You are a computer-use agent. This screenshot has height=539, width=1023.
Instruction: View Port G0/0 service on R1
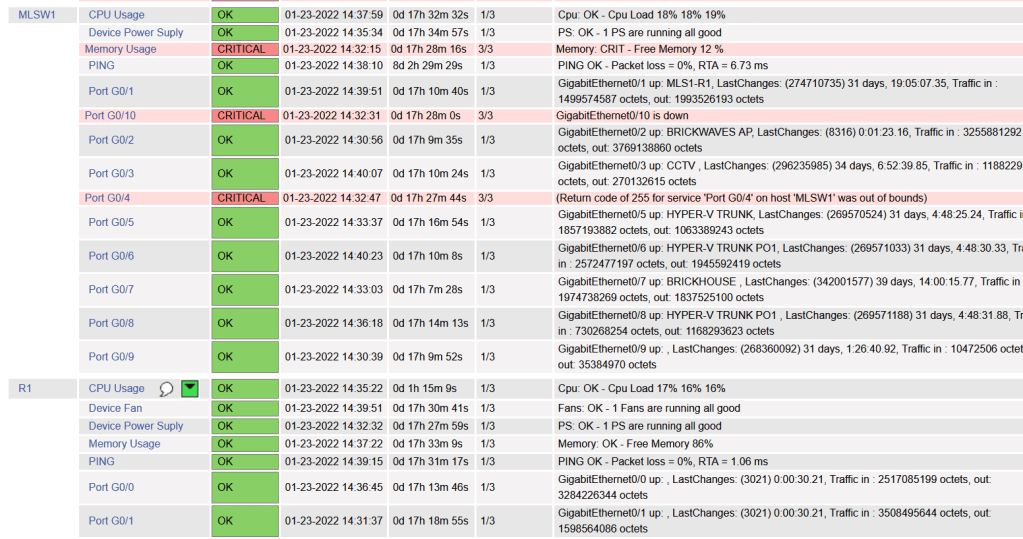pyautogui.click(x=111, y=487)
